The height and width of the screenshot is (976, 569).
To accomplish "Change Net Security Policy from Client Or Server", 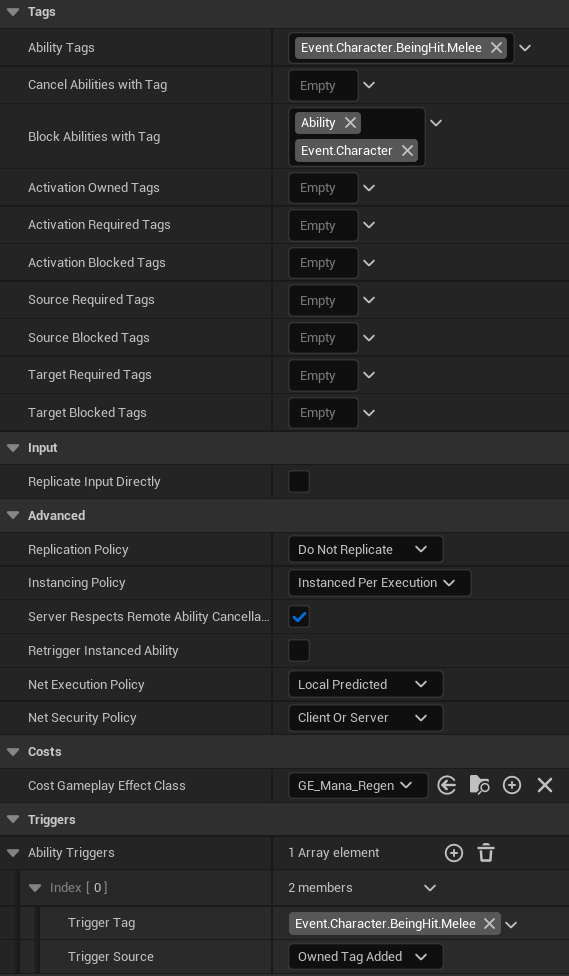I will [x=365, y=718].
